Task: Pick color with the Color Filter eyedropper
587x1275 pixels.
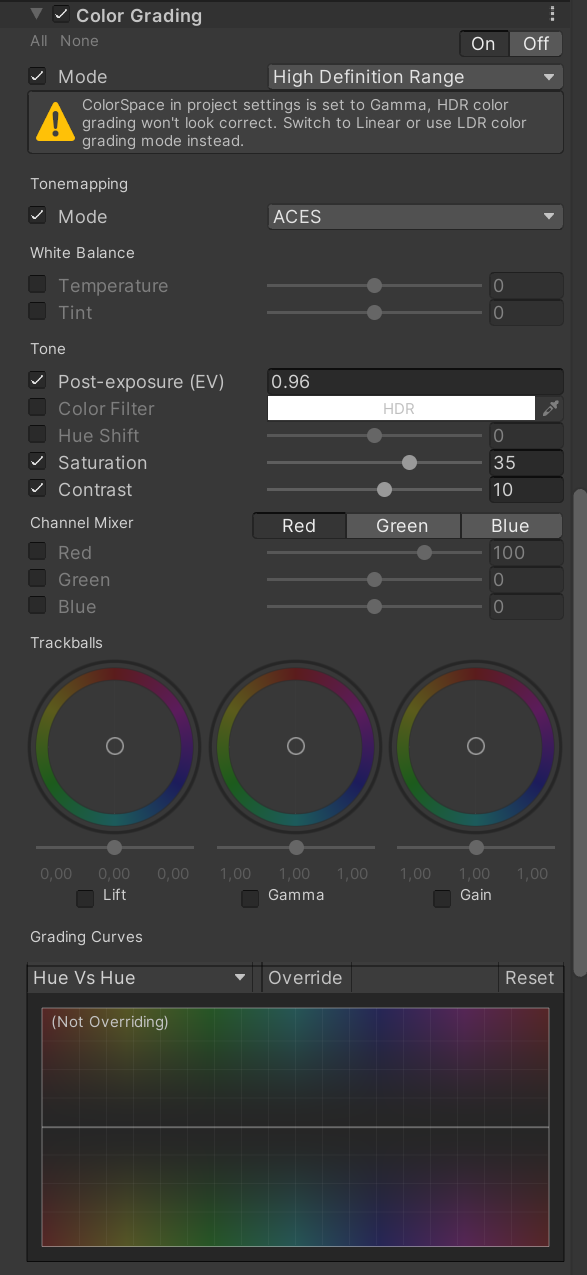Action: (550, 408)
